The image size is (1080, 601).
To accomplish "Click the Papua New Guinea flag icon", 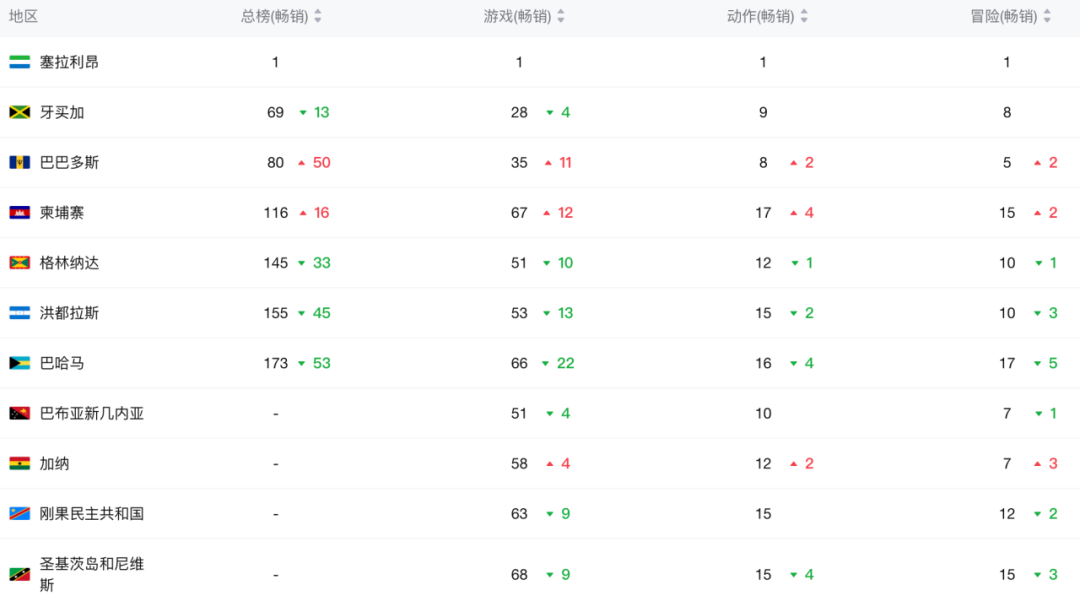I will pos(18,413).
